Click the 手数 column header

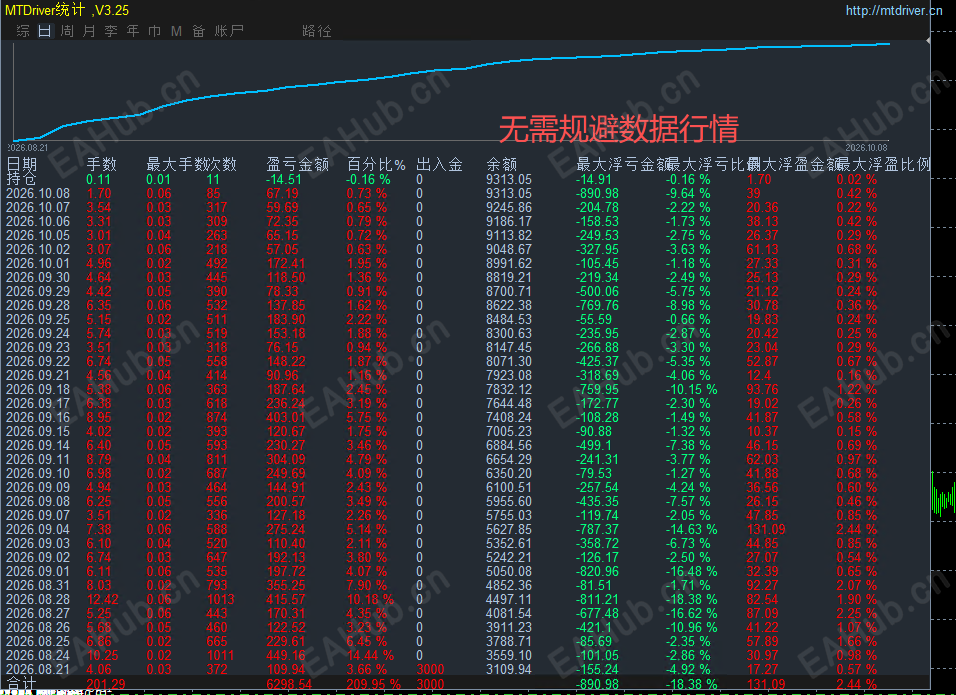click(x=101, y=164)
